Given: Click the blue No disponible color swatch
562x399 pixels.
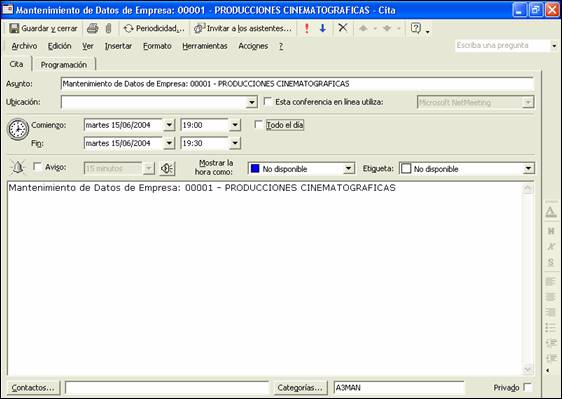Looking at the screenshot, I should tap(255, 168).
